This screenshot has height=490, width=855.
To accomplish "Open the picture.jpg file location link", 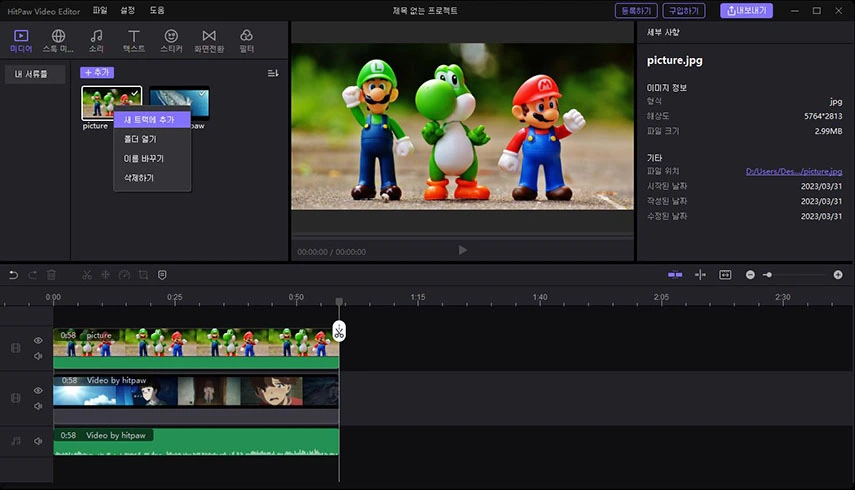I will point(793,171).
